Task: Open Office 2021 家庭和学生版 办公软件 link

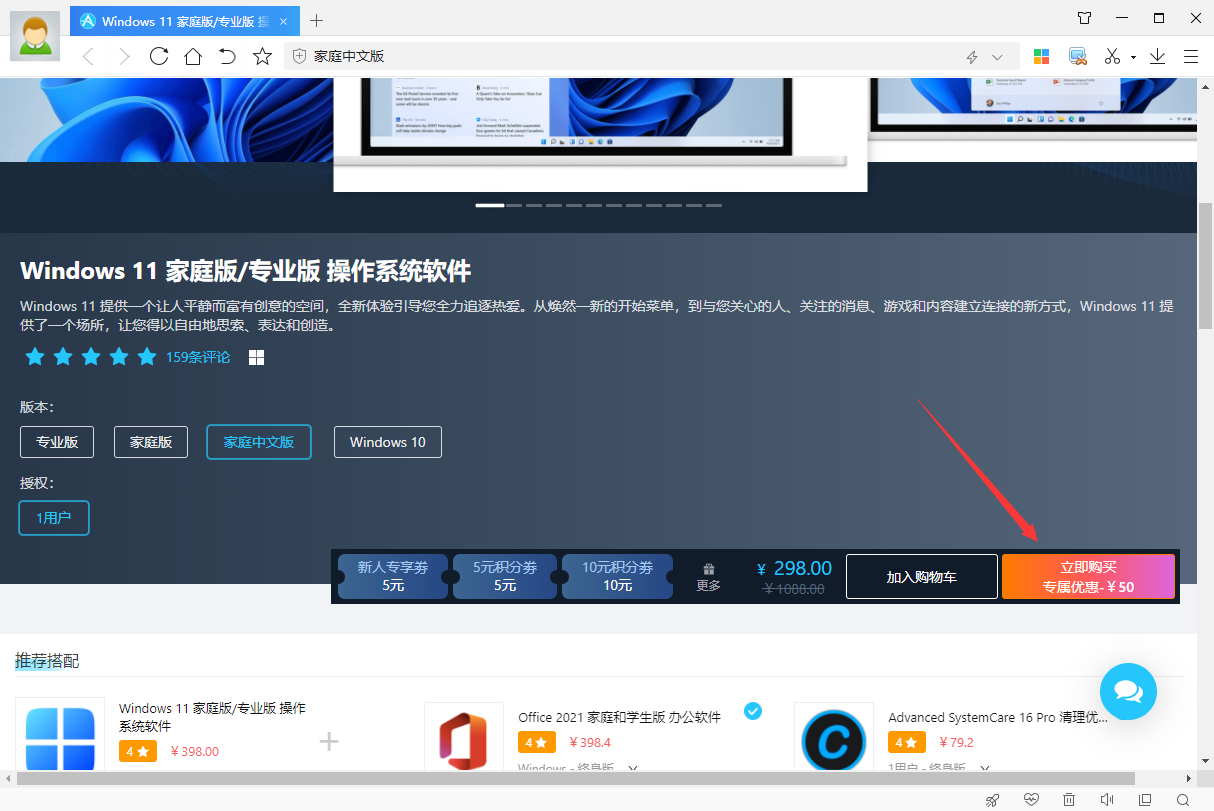Action: 620,717
